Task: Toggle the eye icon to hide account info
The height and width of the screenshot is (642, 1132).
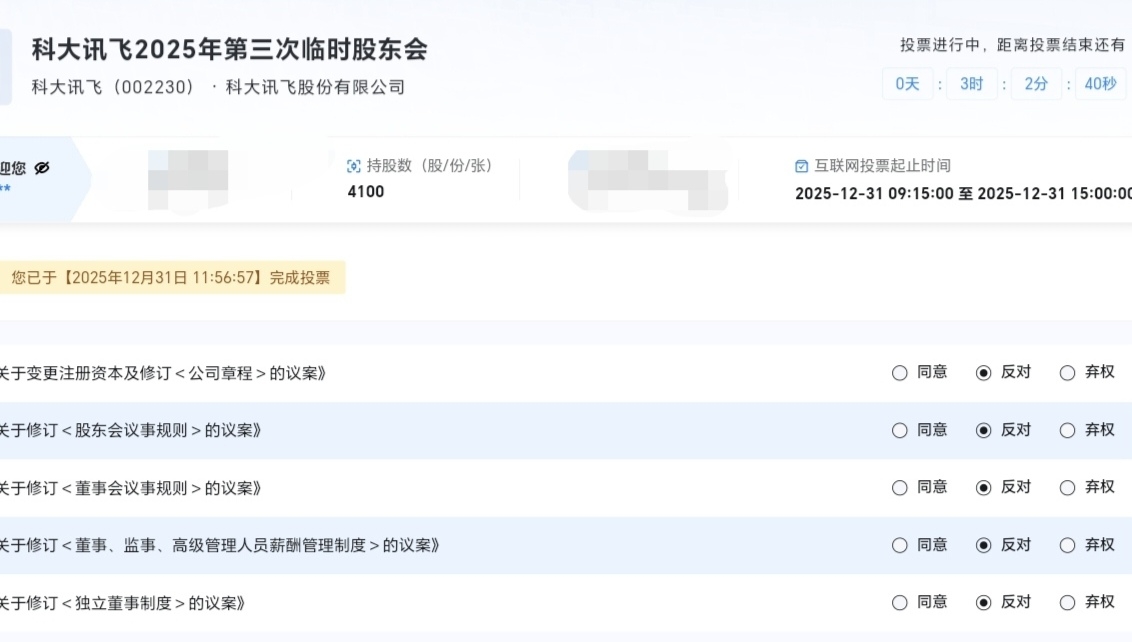Action: tap(42, 168)
